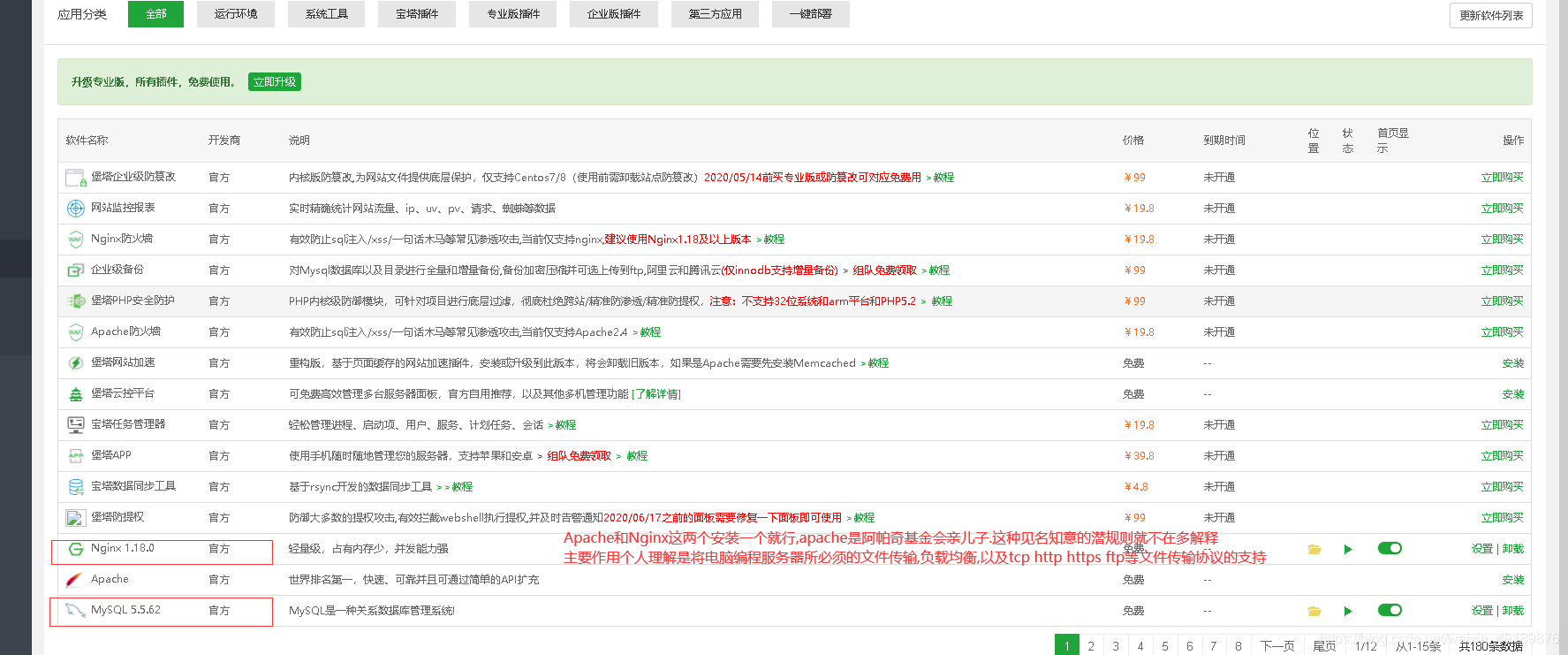Click the 堡塔企业级防篡改 plugin icon
Image resolution: width=1568 pixels, height=655 pixels.
(75, 178)
